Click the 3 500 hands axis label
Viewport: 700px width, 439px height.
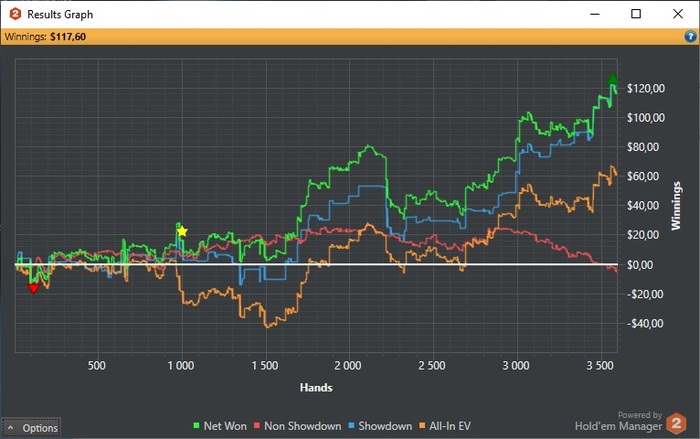600,365
